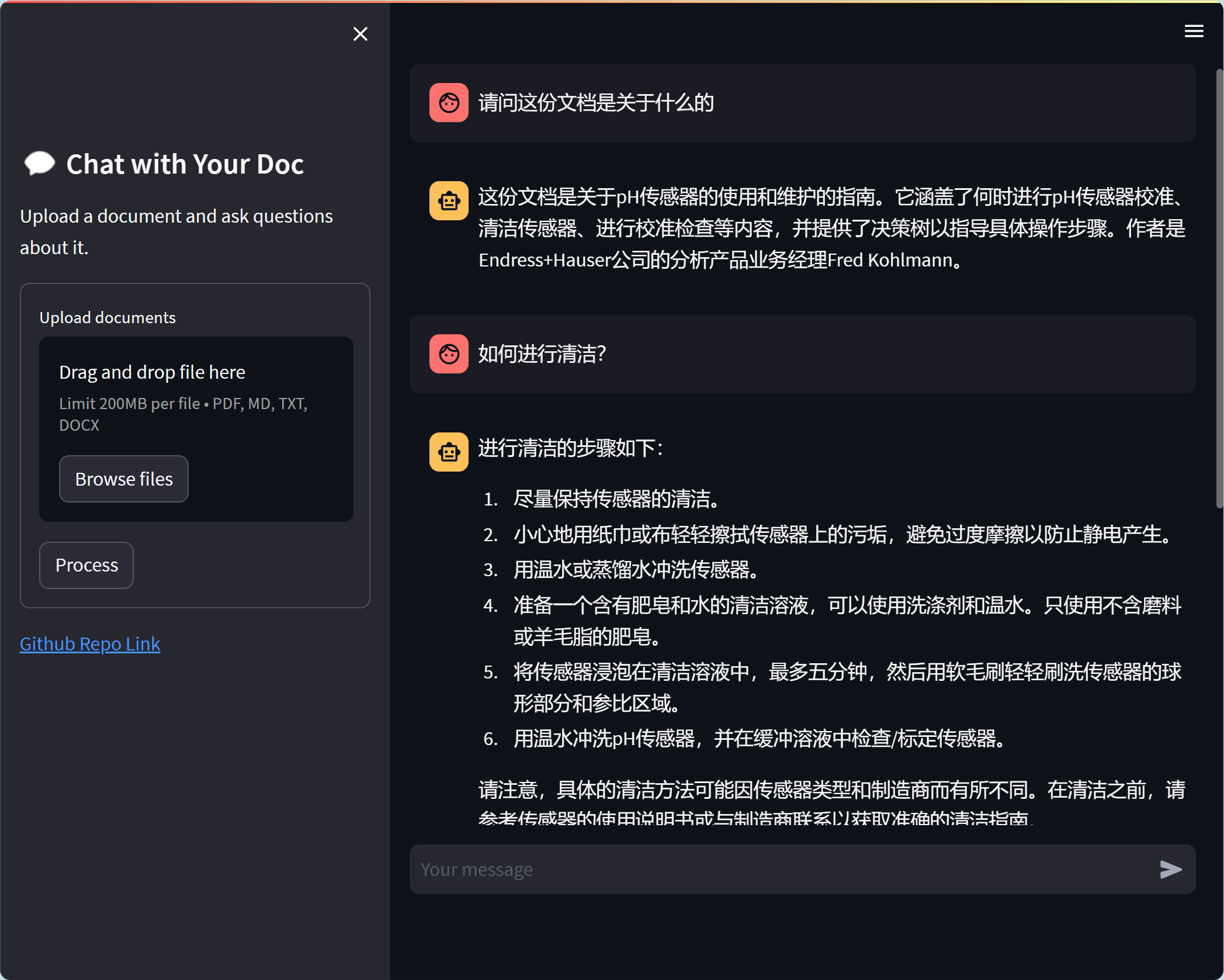Click the Upload documents label
Screen dimensions: 1224x980
point(108,318)
